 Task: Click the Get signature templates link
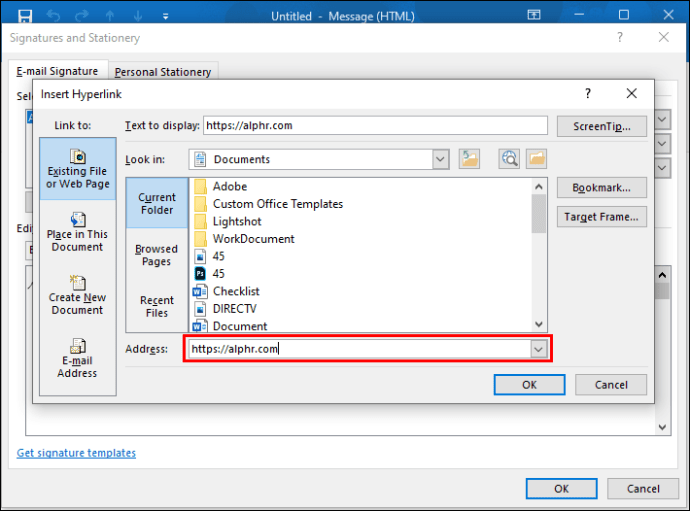click(x=76, y=453)
